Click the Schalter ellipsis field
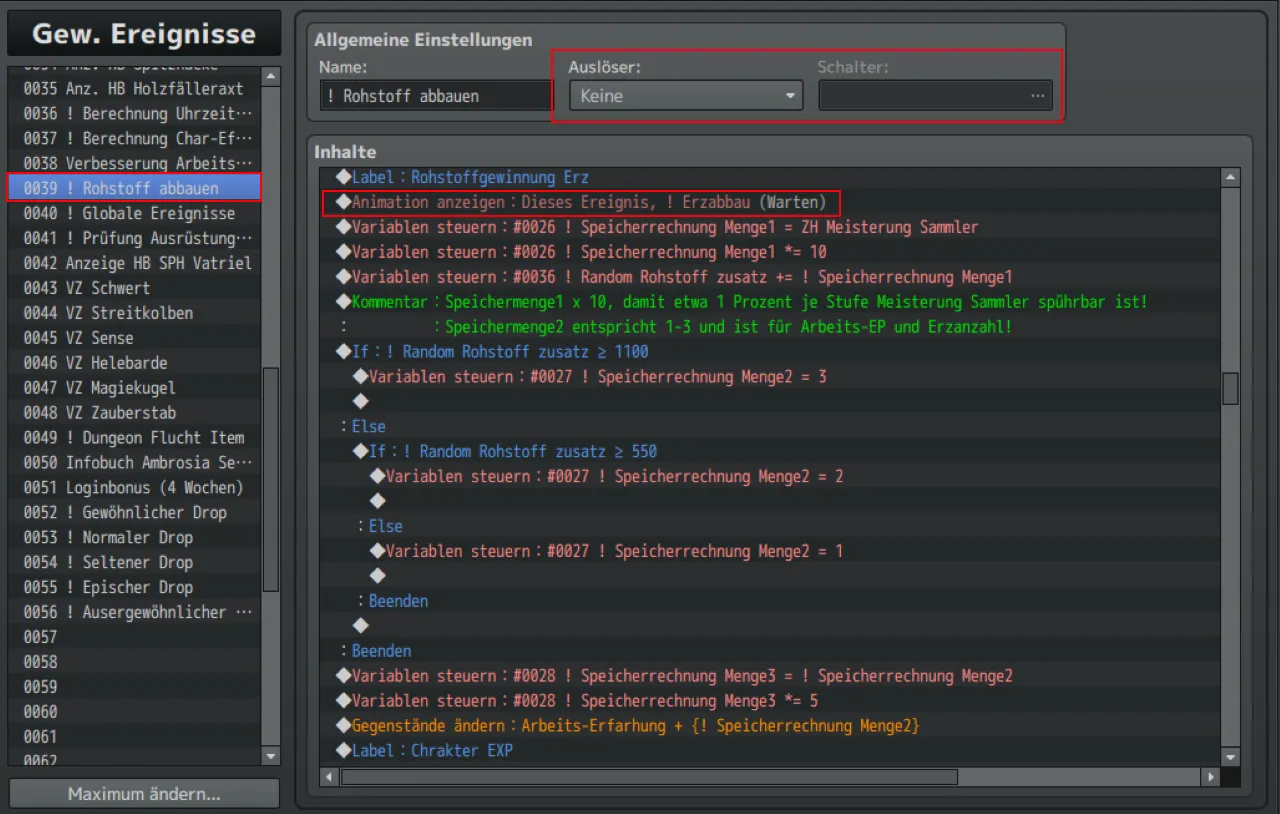 point(935,96)
